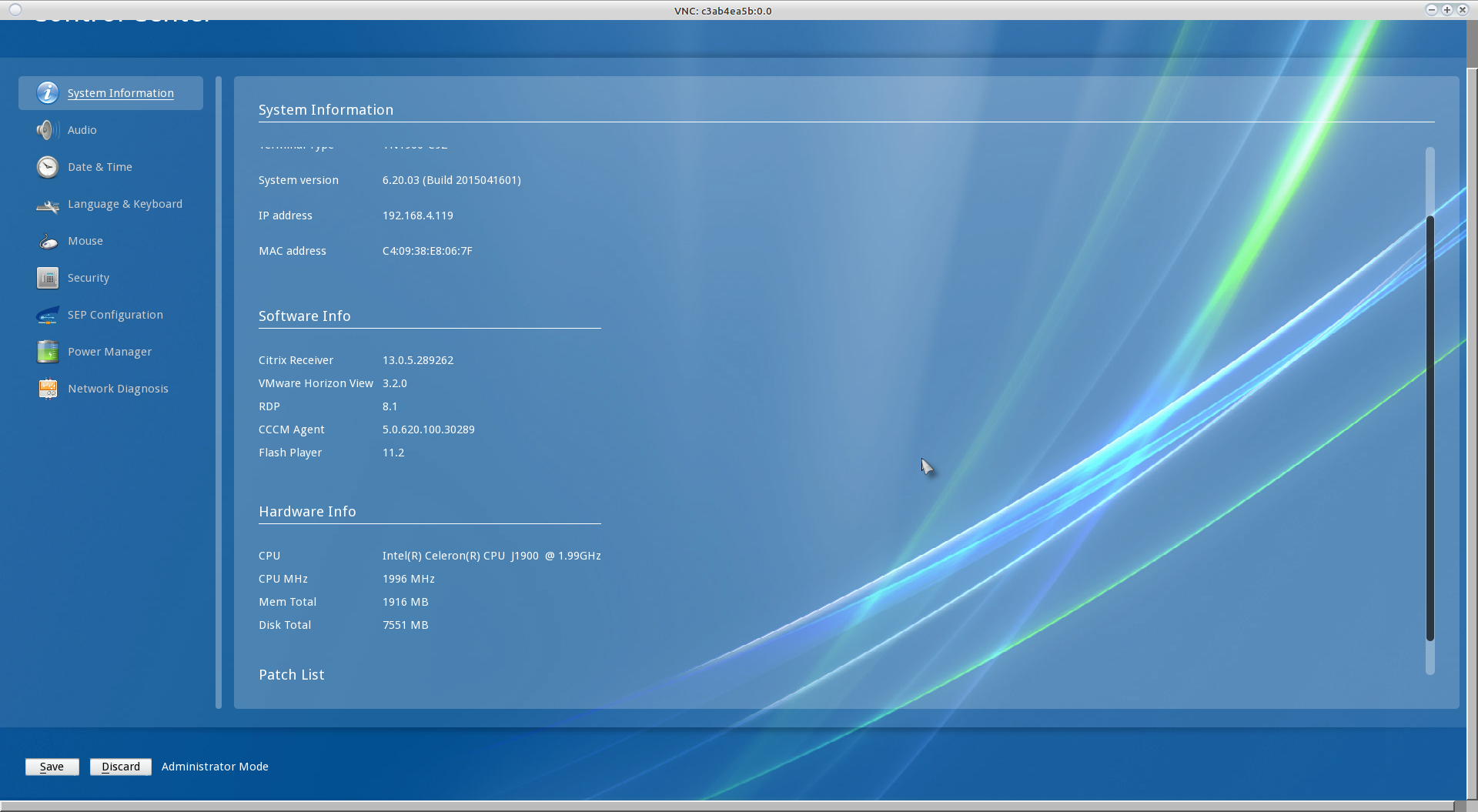Click the Disk Total value 7551 MB

click(x=406, y=625)
